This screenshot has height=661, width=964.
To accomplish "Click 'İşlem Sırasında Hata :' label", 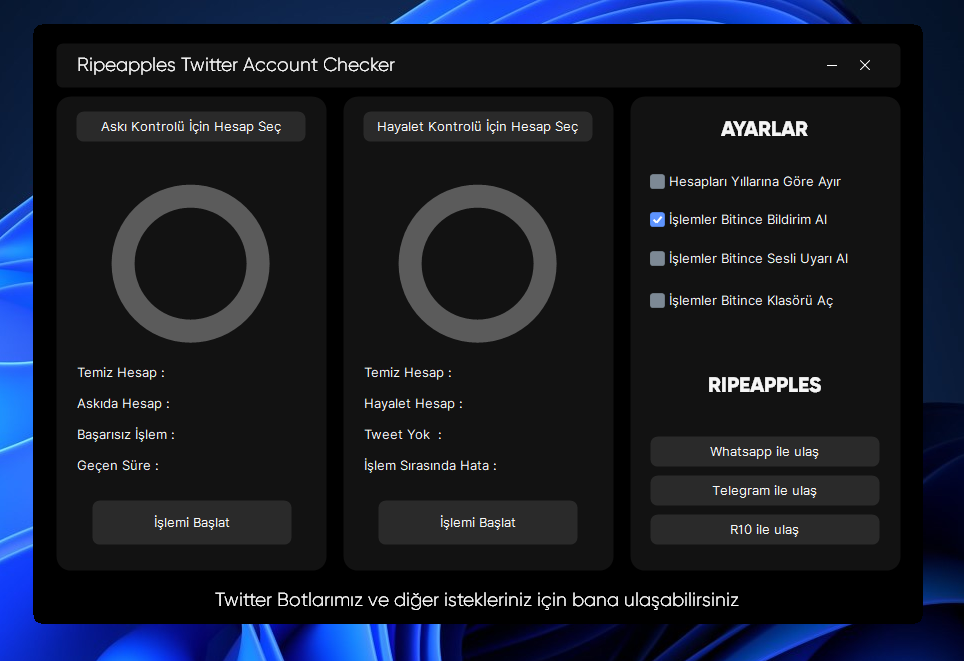I will tap(430, 465).
